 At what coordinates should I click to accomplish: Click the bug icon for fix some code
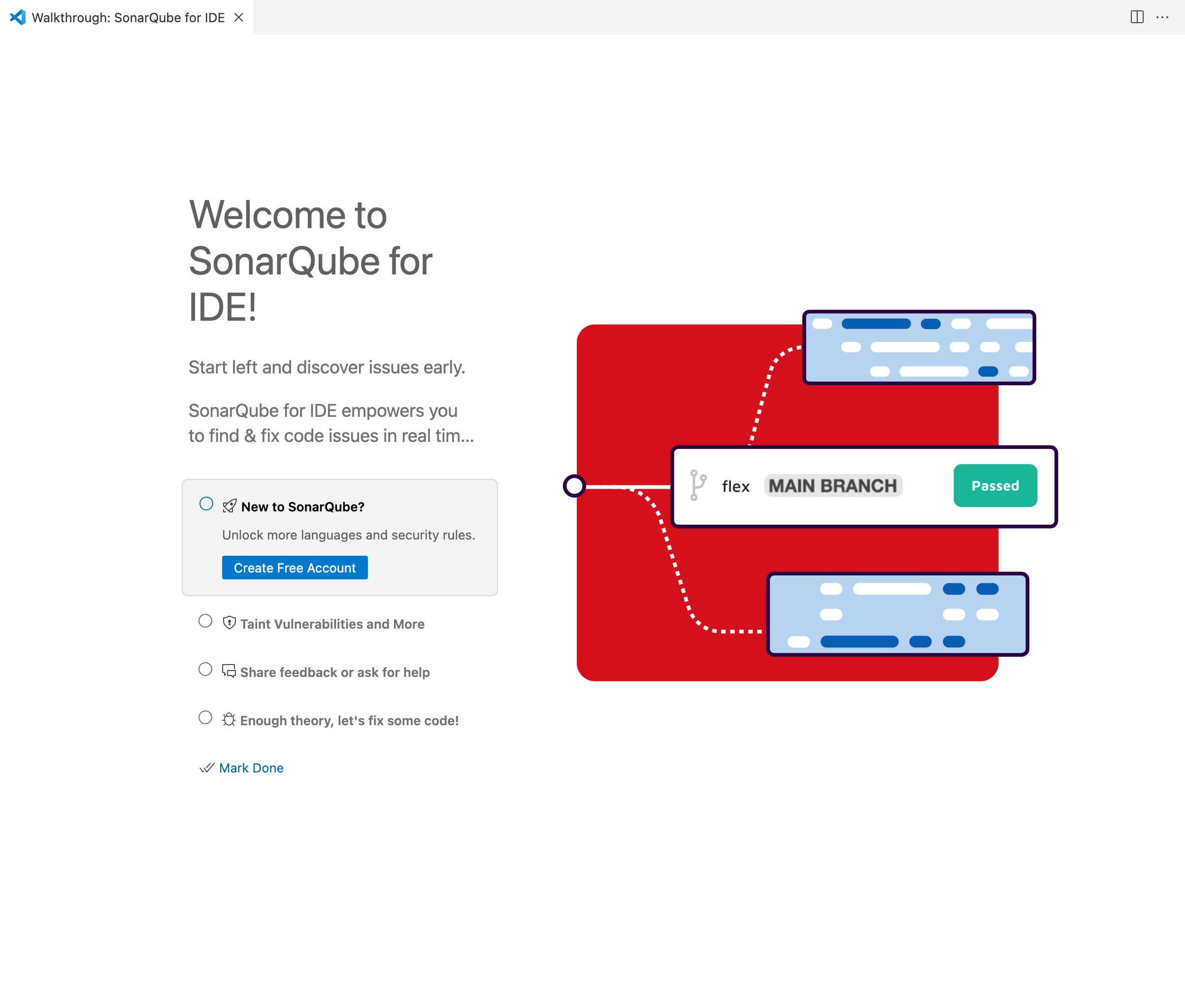229,719
